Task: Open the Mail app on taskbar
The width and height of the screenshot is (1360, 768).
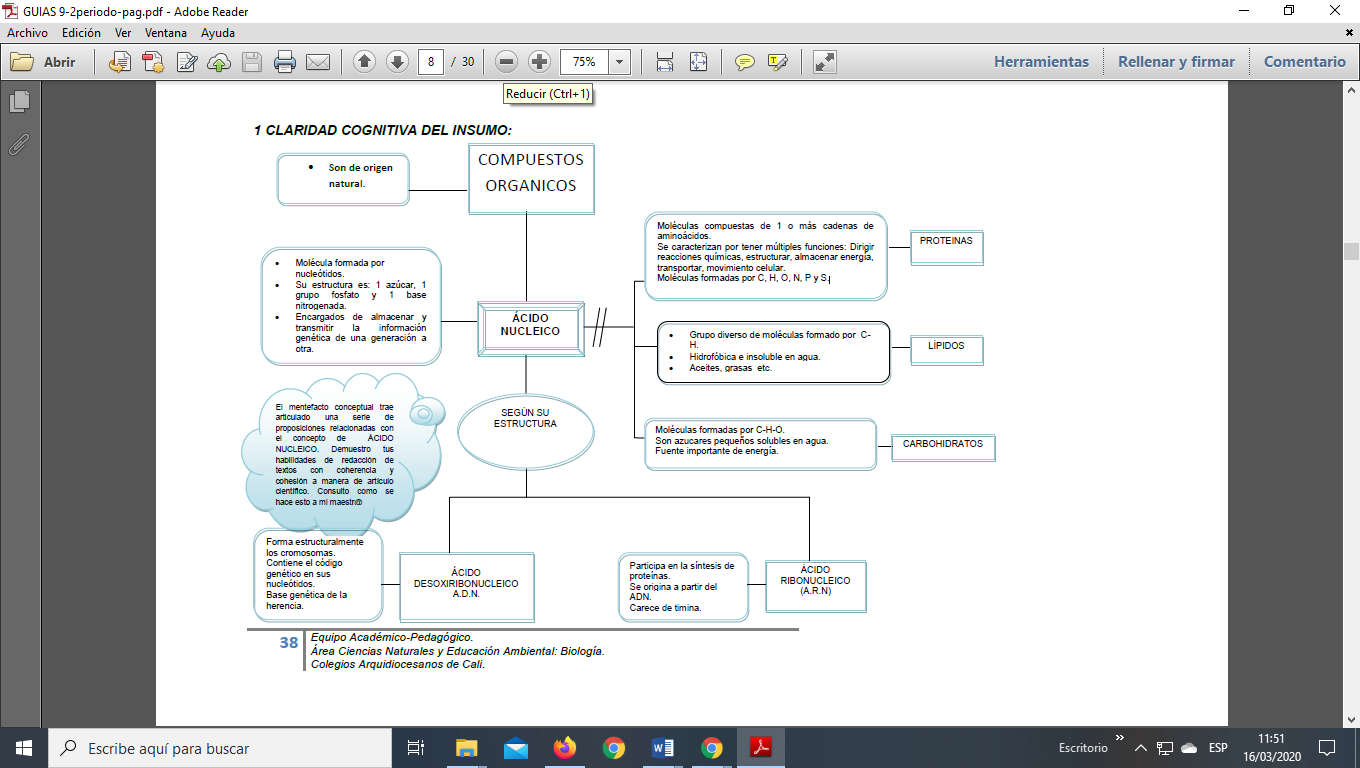Action: coord(516,748)
